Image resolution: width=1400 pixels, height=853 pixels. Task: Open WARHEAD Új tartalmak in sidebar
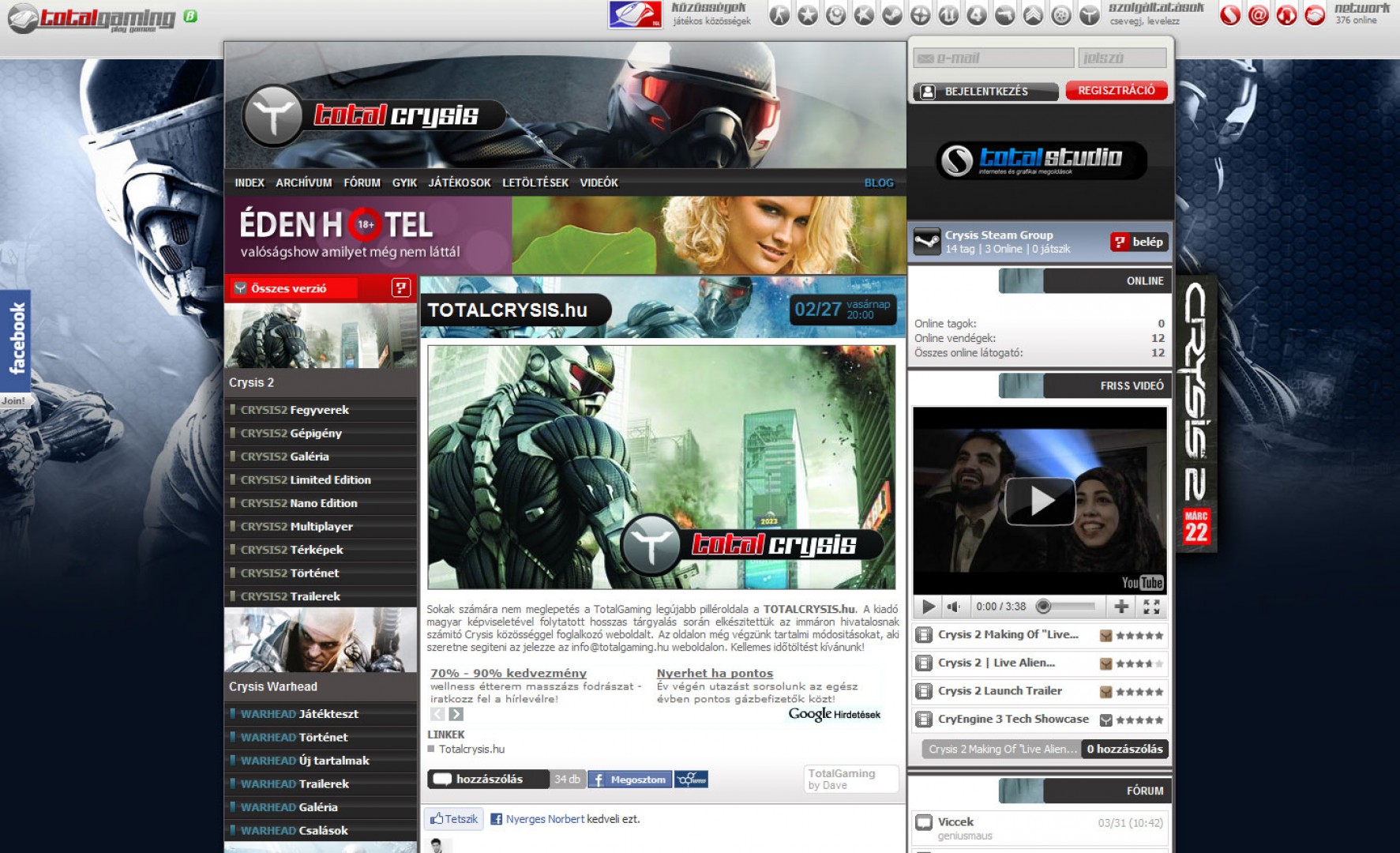click(x=321, y=761)
